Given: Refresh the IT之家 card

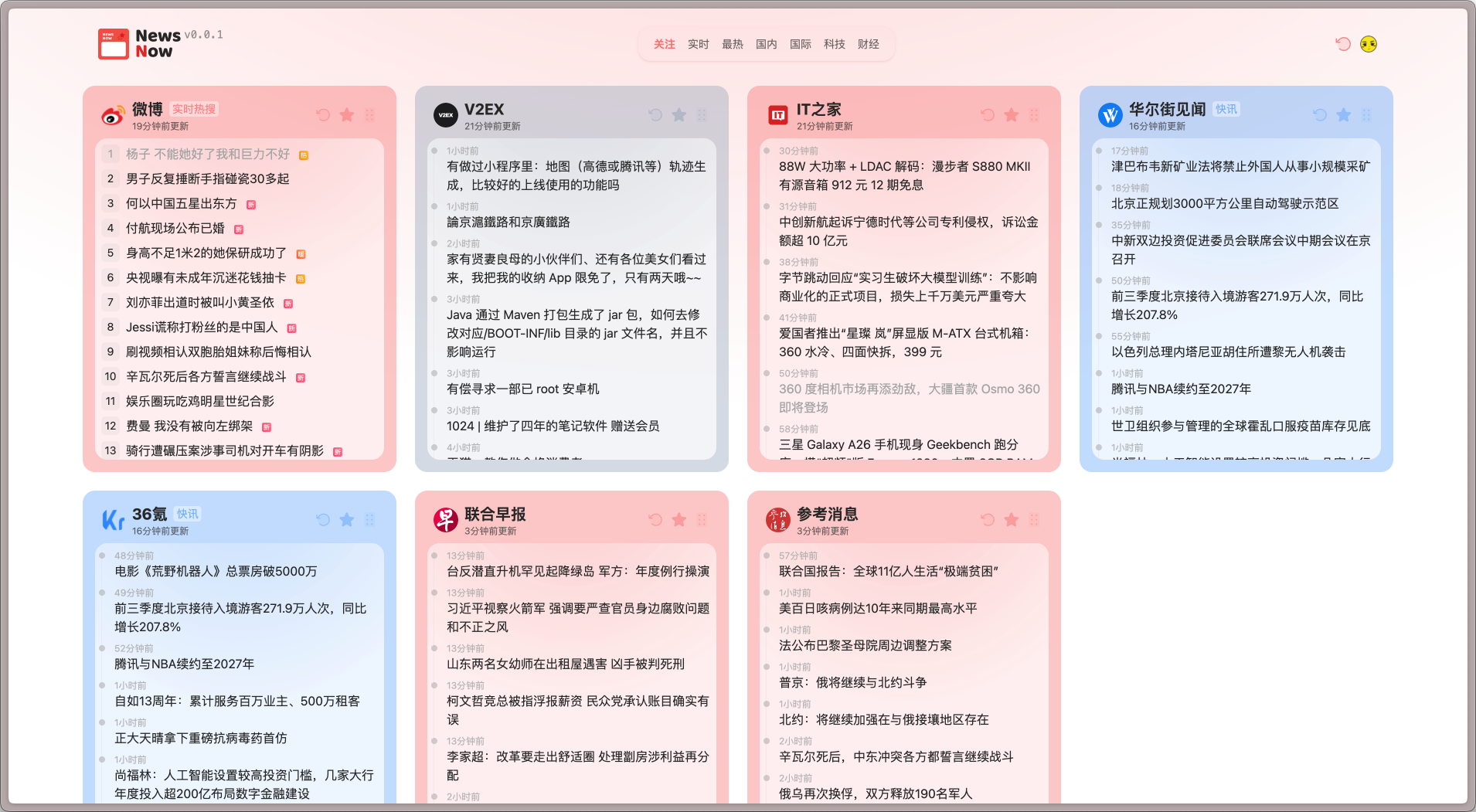Looking at the screenshot, I should coord(988,115).
